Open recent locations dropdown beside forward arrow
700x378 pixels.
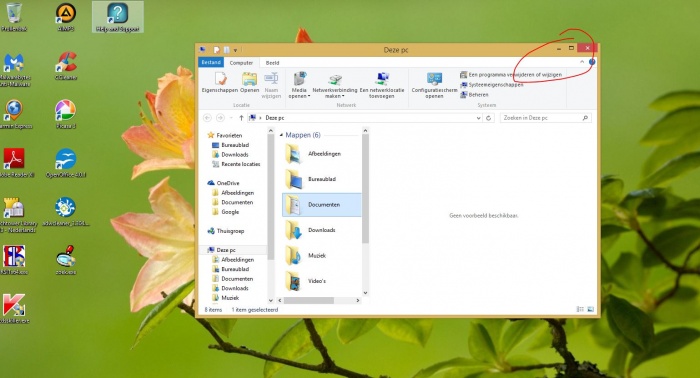click(231, 118)
